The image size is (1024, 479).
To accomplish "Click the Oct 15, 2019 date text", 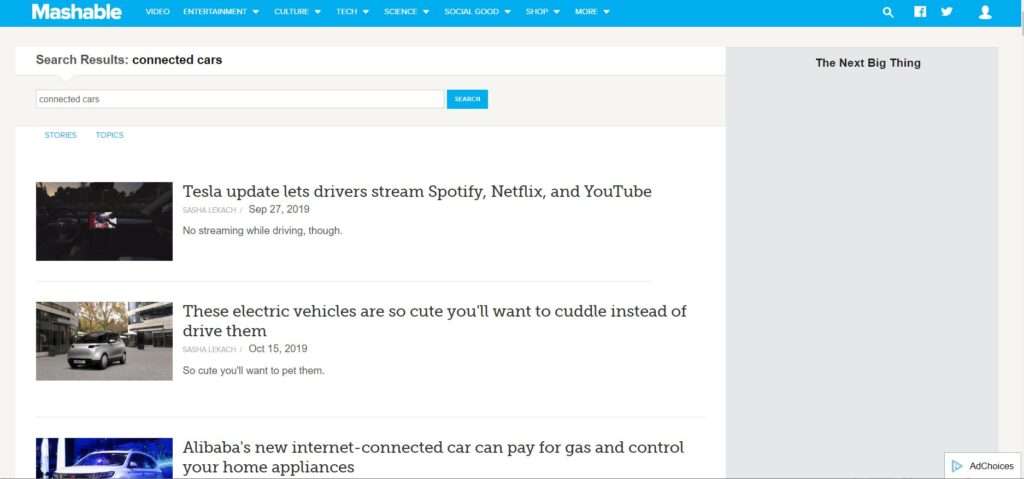I will click(278, 349).
